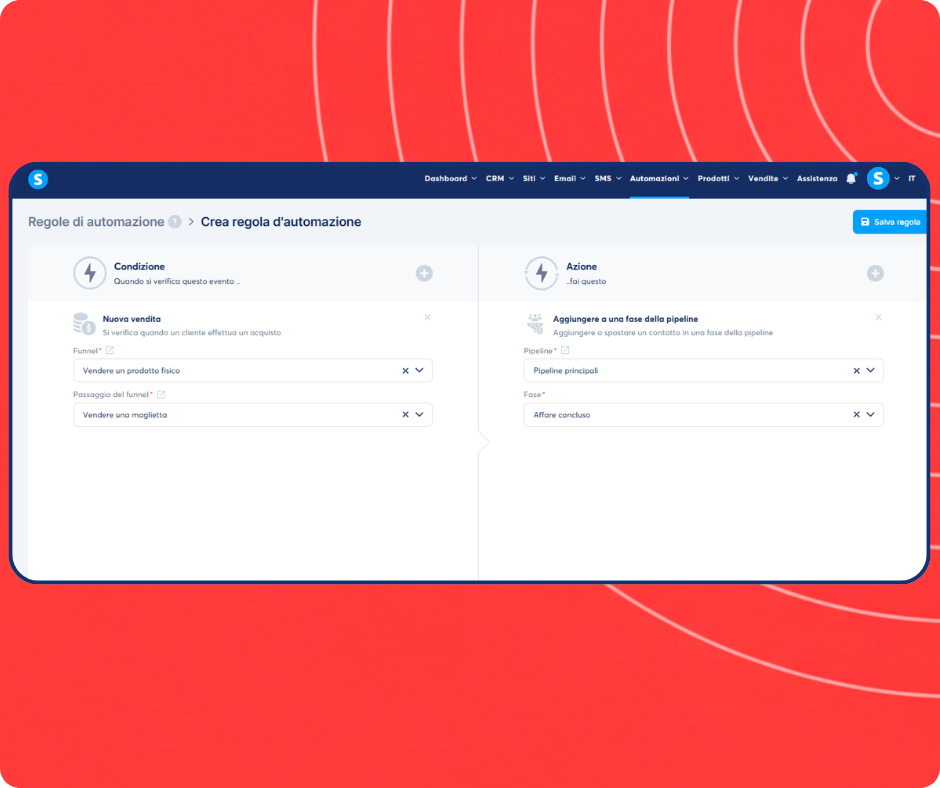Remove the Aggiungere a una fase action
Viewport: 940px width, 788px height.
point(878,317)
